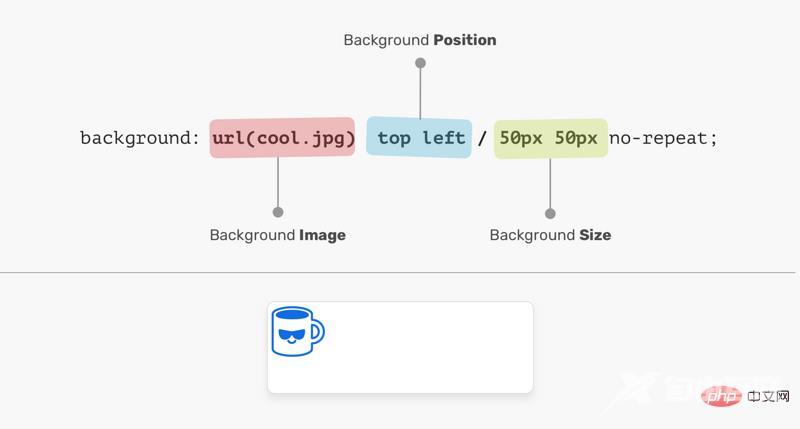Screen dimensions: 800x429
Task: Click the gray dot under Background Position label
Action: pyautogui.click(x=420, y=63)
